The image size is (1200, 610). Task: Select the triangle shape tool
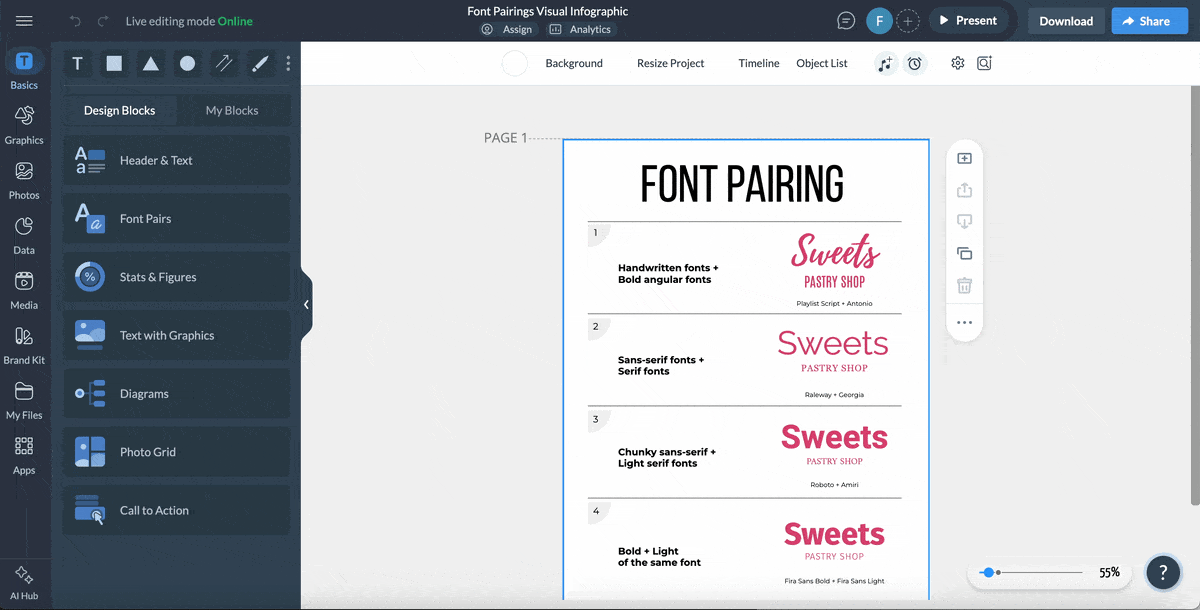point(150,63)
